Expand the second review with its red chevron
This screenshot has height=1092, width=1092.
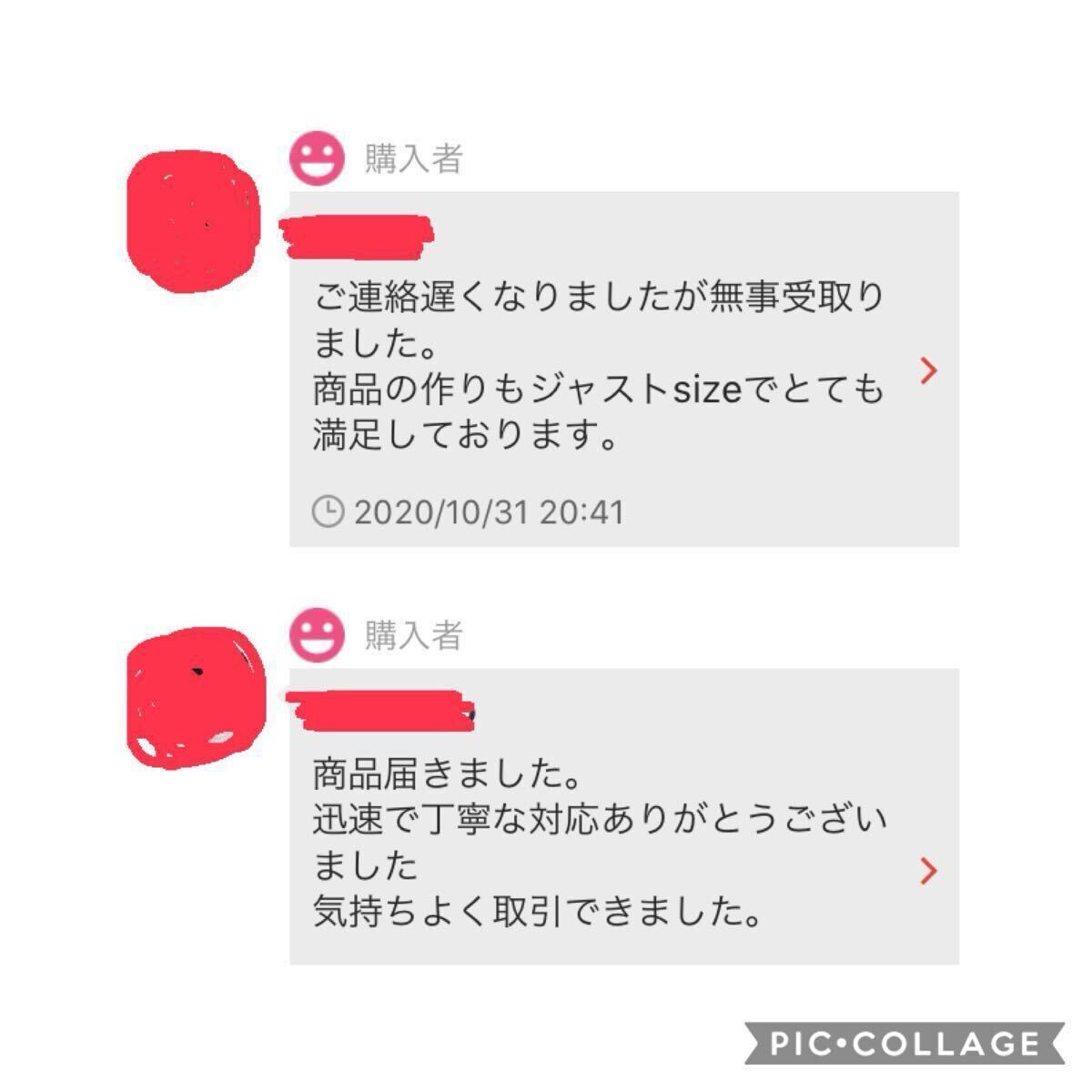coord(928,871)
